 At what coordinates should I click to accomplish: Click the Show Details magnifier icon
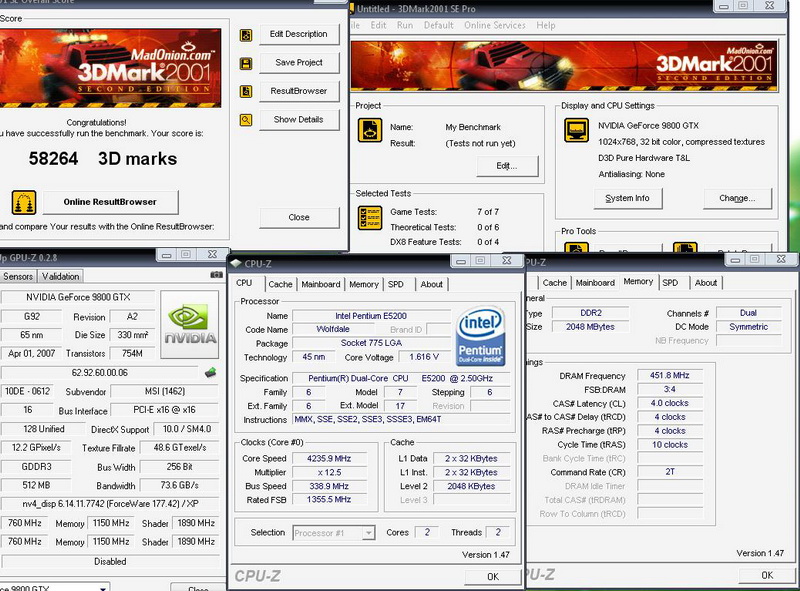coord(246,120)
